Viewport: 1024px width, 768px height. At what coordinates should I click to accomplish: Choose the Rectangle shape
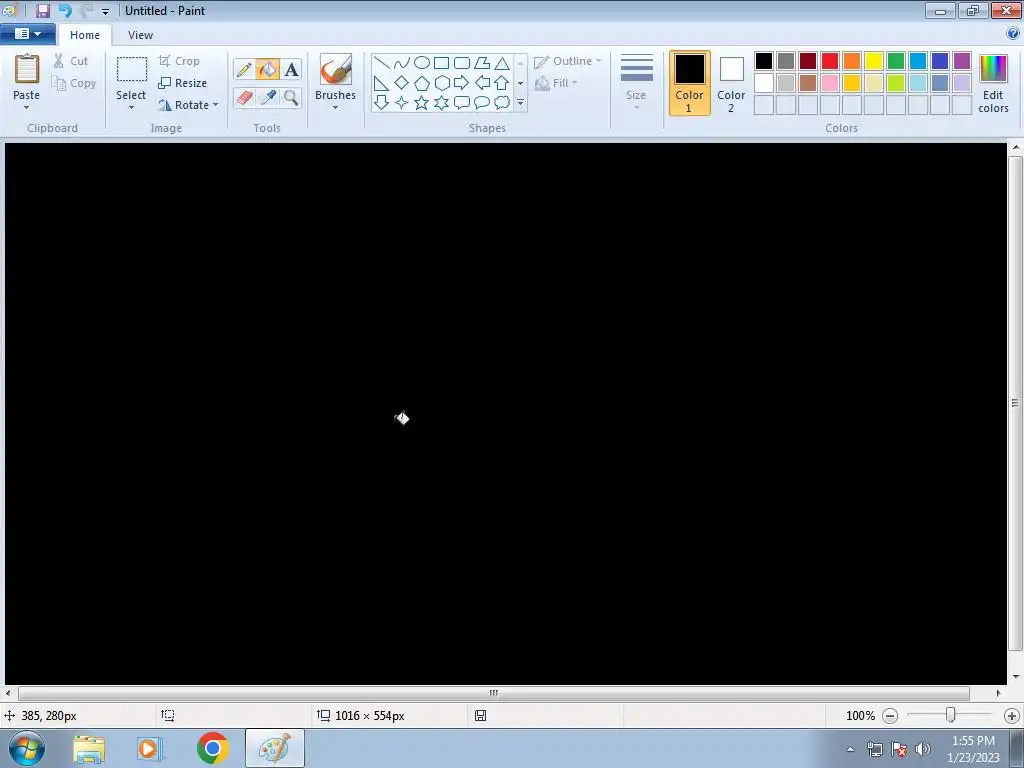tap(441, 63)
